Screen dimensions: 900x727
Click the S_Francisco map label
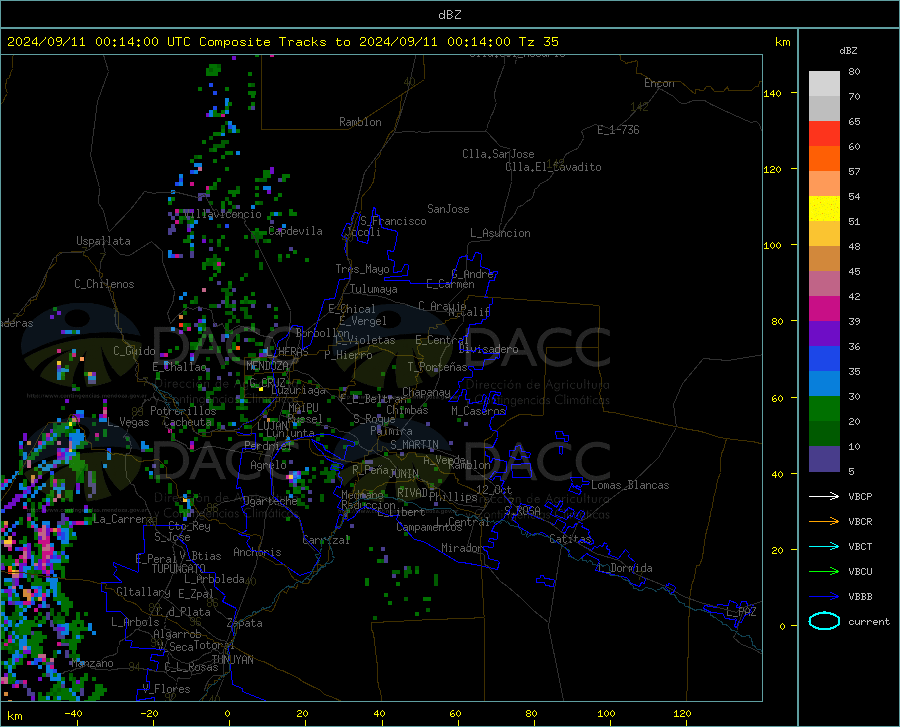tap(393, 221)
